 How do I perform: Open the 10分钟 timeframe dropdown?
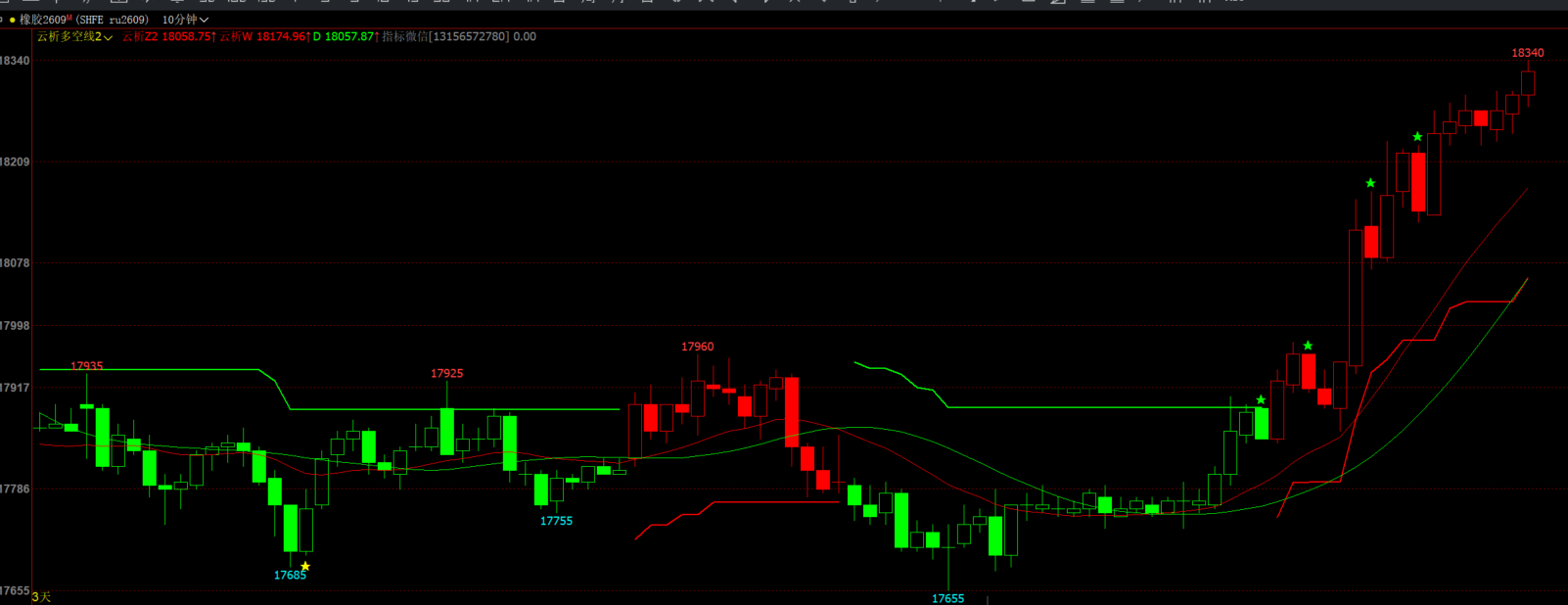tap(185, 20)
